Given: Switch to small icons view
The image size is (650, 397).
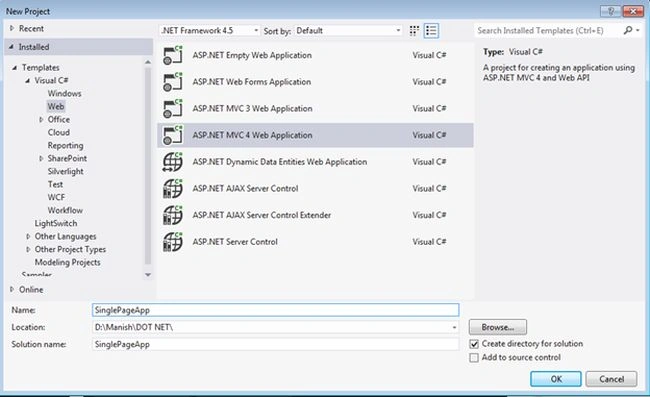Looking at the screenshot, I should [414, 31].
